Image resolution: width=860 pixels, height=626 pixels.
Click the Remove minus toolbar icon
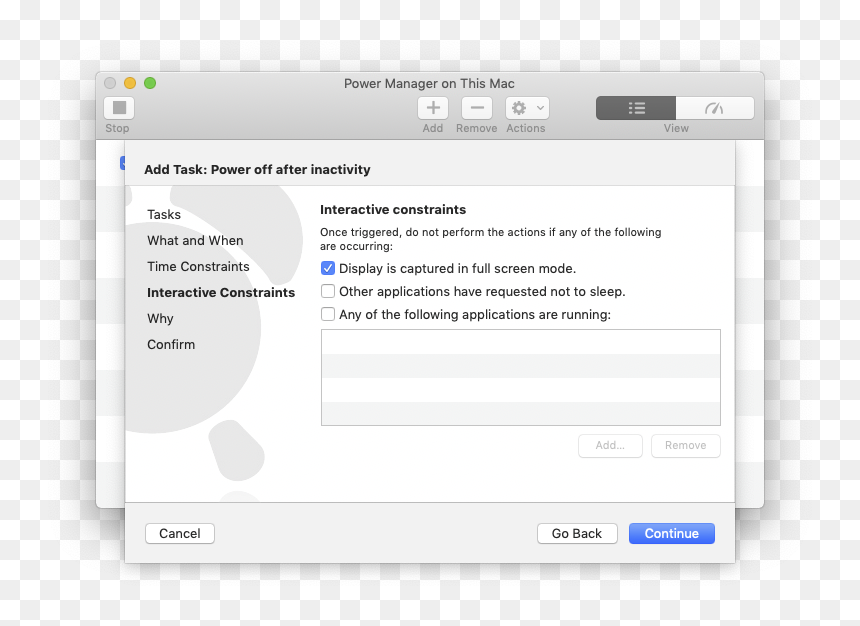coord(477,108)
